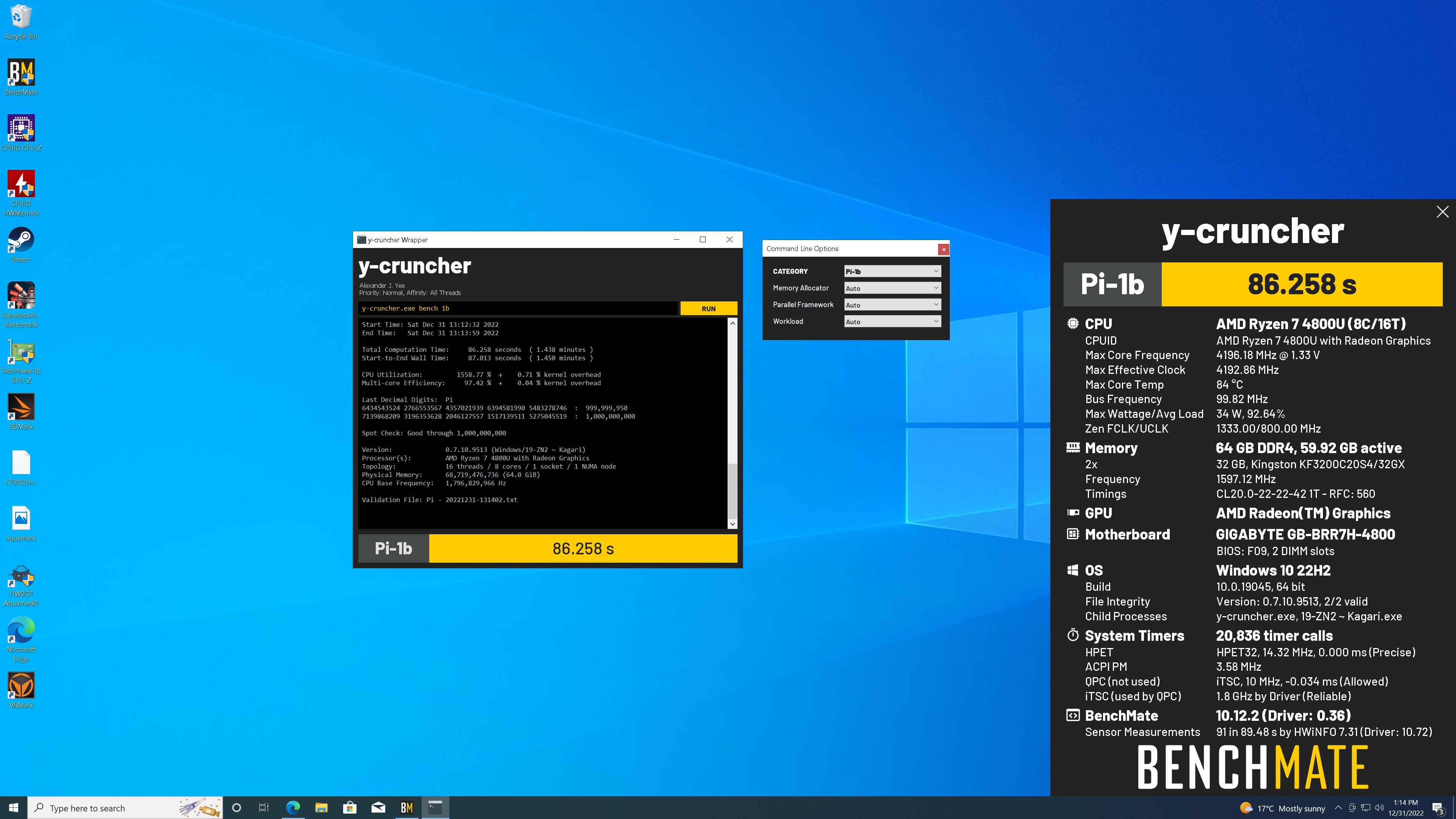Click the y-cruncher.exe bench 1b command field
Viewport: 1456px width, 819px height.
pyautogui.click(x=518, y=309)
